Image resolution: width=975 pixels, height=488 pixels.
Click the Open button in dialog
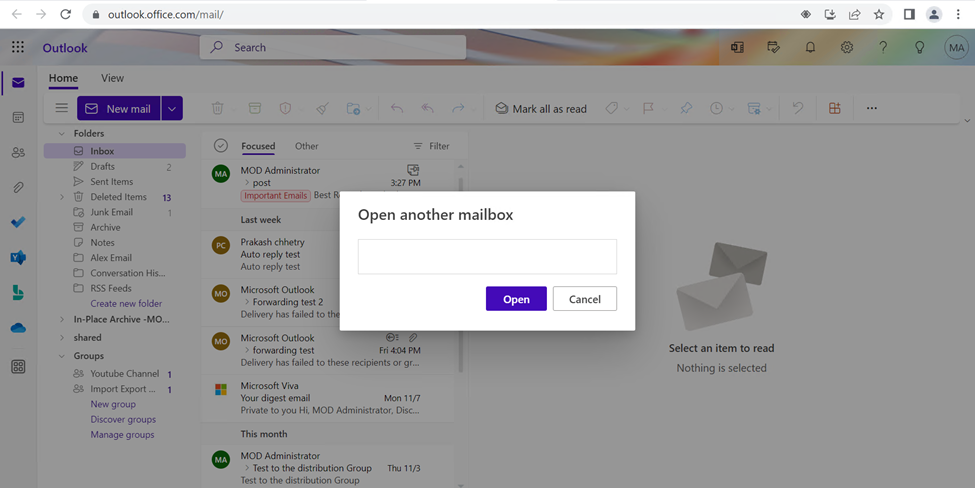click(x=516, y=299)
